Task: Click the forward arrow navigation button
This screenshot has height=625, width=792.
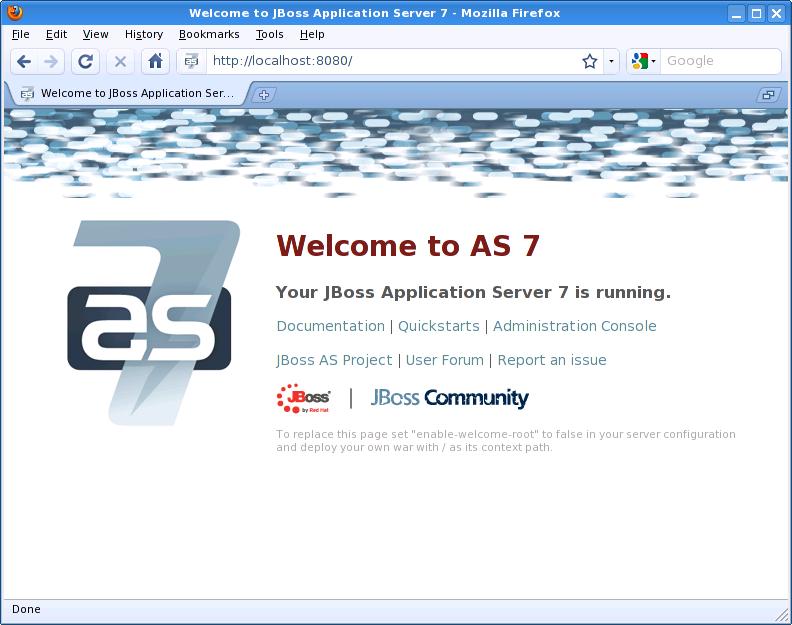Action: (x=51, y=62)
